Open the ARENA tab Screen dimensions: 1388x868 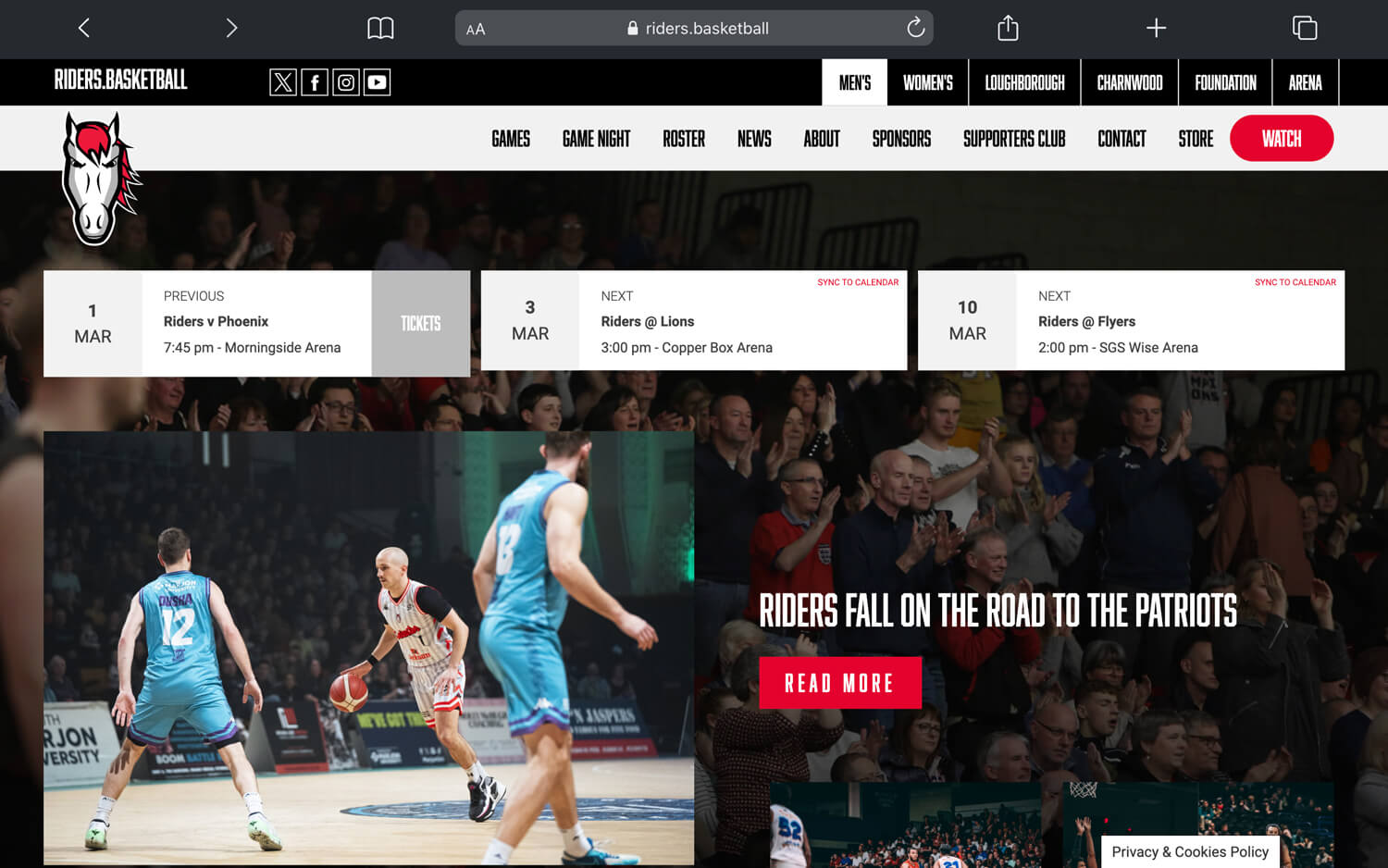pyautogui.click(x=1305, y=82)
